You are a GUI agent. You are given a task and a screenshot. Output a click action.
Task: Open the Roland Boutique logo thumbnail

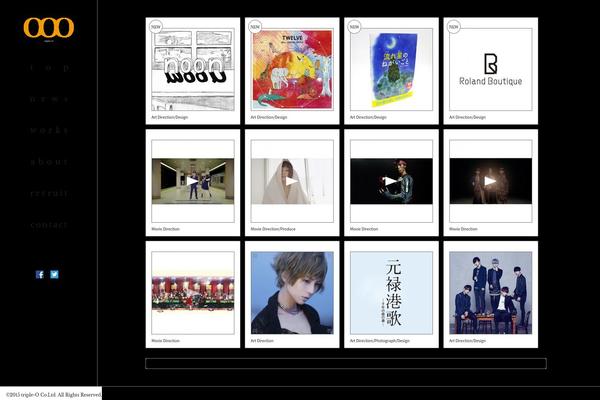(x=491, y=70)
